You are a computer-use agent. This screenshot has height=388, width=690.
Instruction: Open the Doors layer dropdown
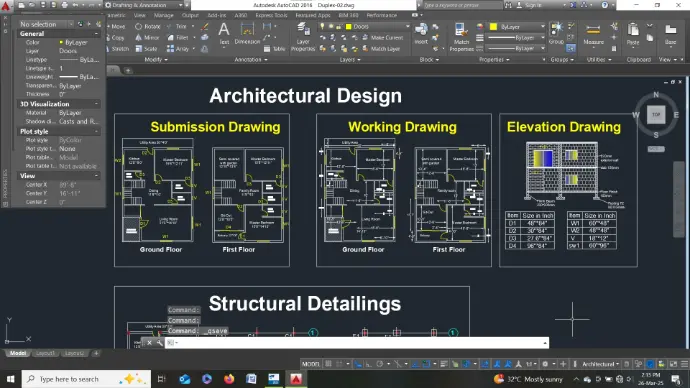[378, 26]
